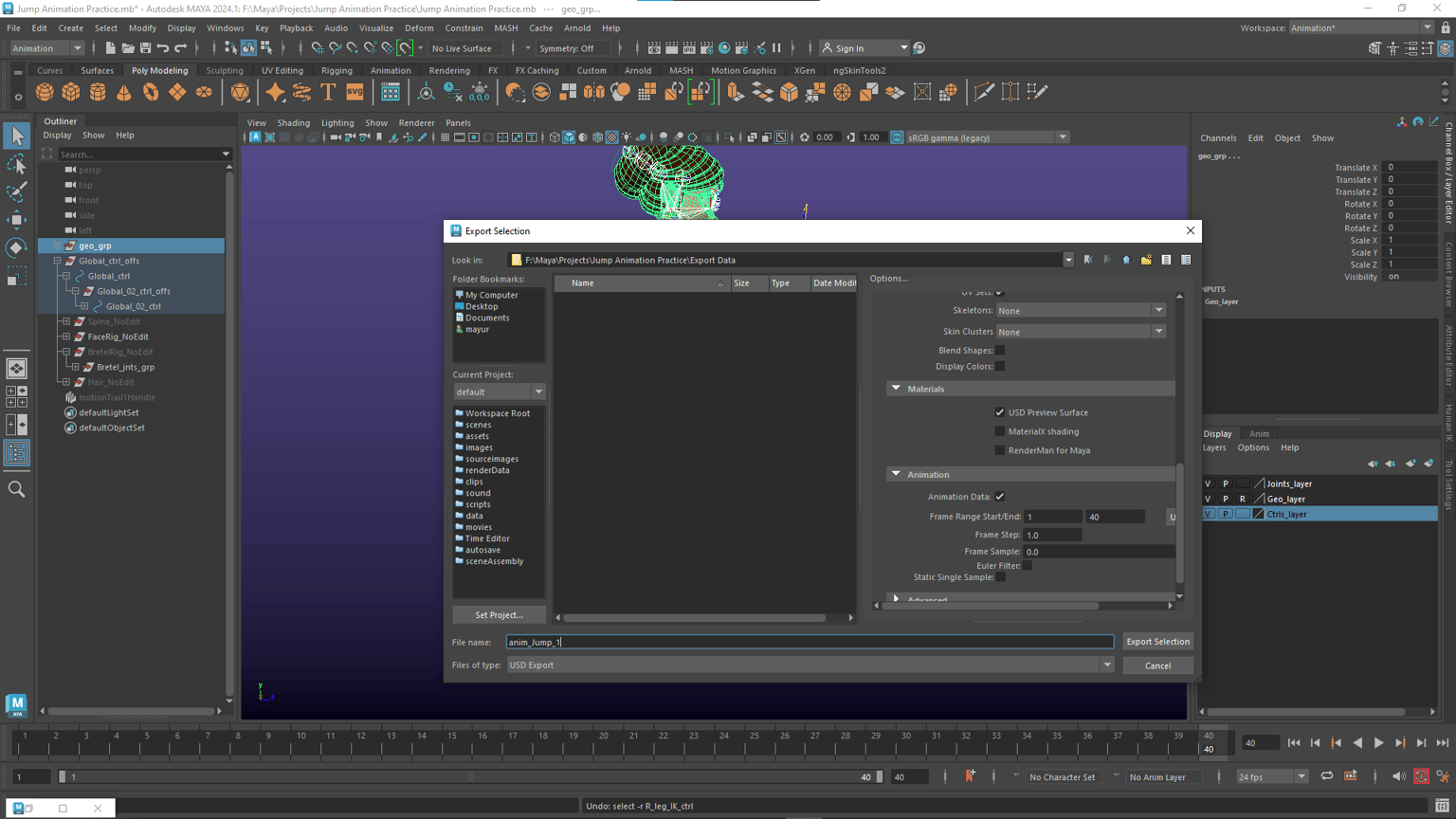
Task: Open the search magnifier in left toolbar
Action: click(x=16, y=489)
